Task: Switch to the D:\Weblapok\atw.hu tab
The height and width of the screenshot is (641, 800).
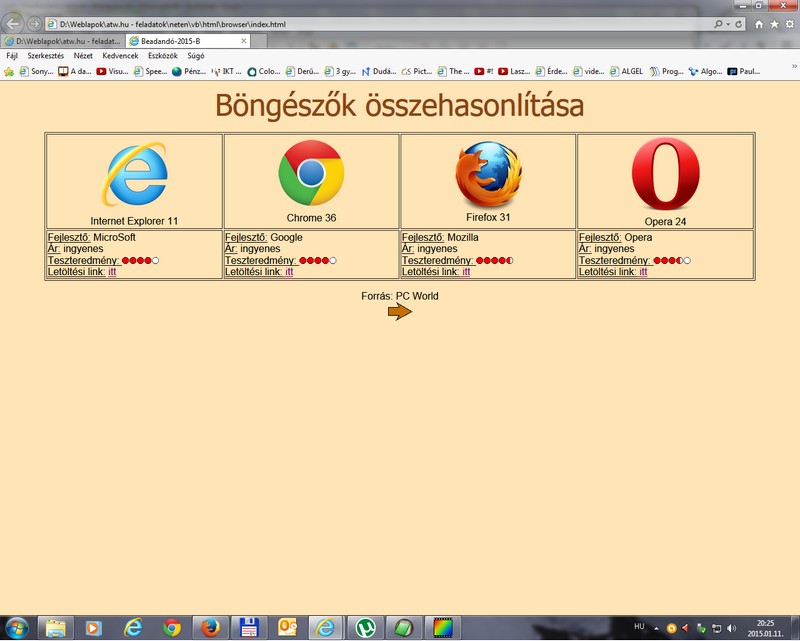Action: (x=63, y=41)
